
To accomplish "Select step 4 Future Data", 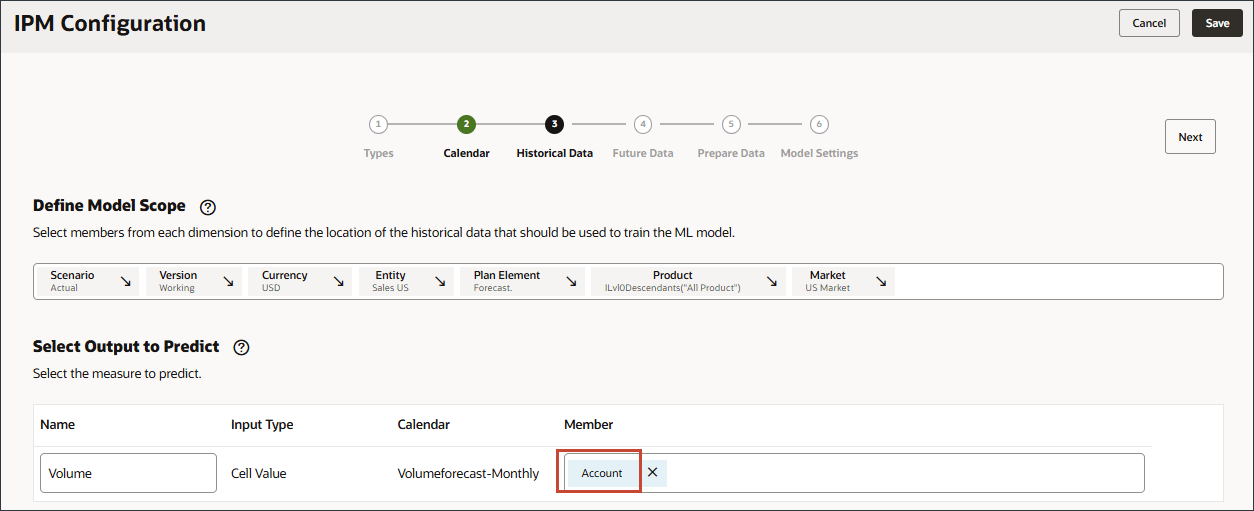I will point(643,125).
